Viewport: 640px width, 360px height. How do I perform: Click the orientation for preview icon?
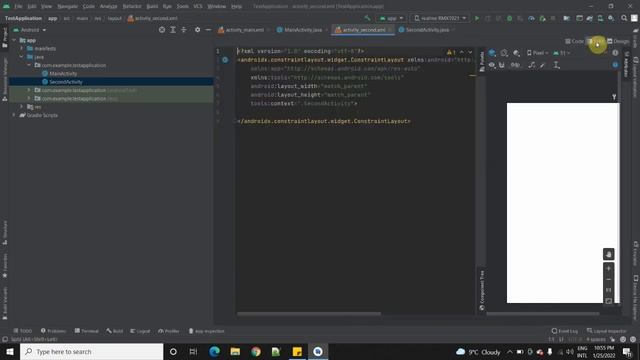click(x=504, y=53)
